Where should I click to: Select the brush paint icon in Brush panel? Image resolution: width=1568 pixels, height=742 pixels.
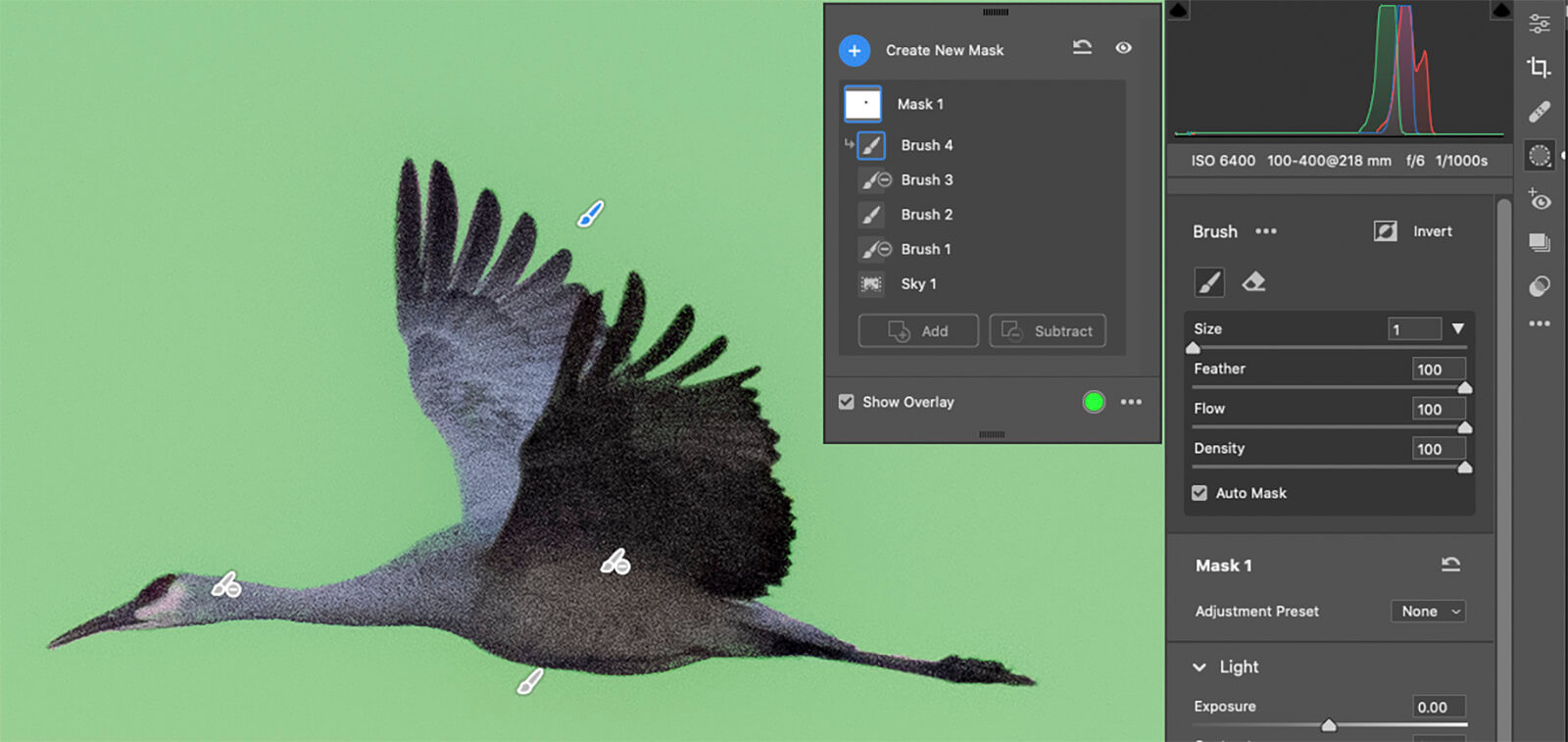coord(1209,282)
